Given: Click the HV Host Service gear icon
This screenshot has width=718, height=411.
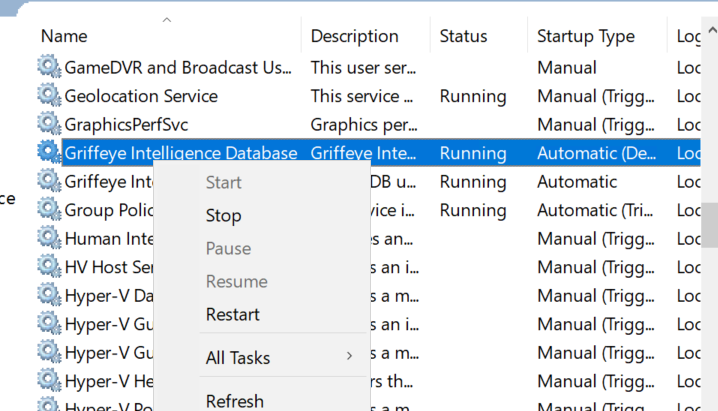Looking at the screenshot, I should pos(49,268).
